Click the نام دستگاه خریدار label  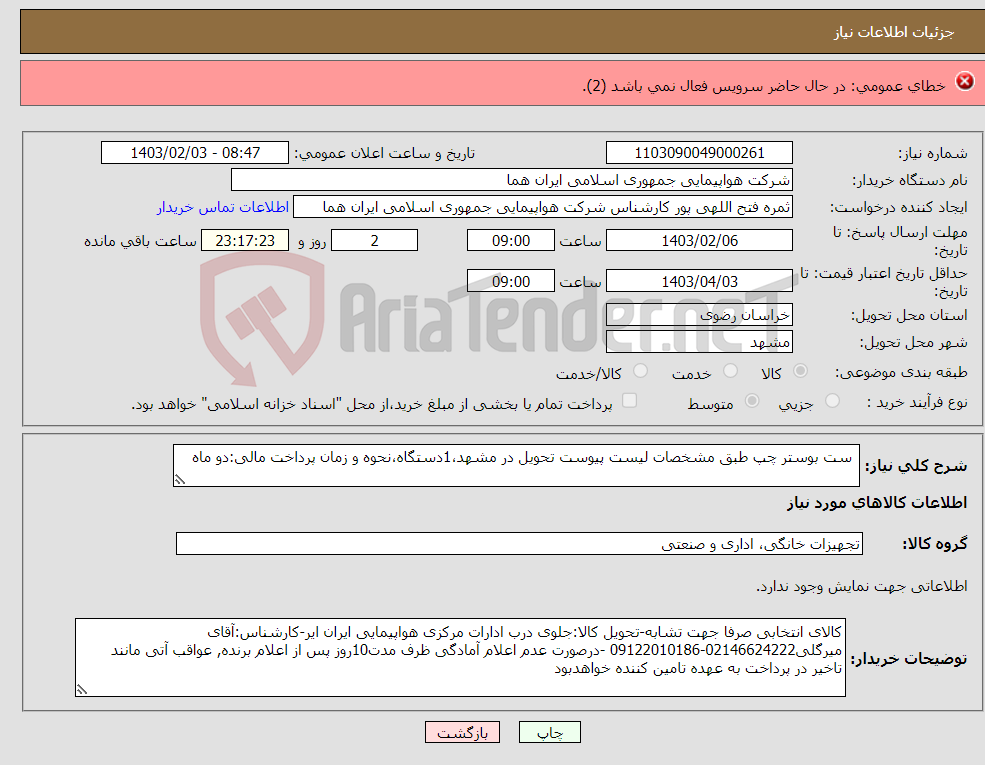(910, 181)
